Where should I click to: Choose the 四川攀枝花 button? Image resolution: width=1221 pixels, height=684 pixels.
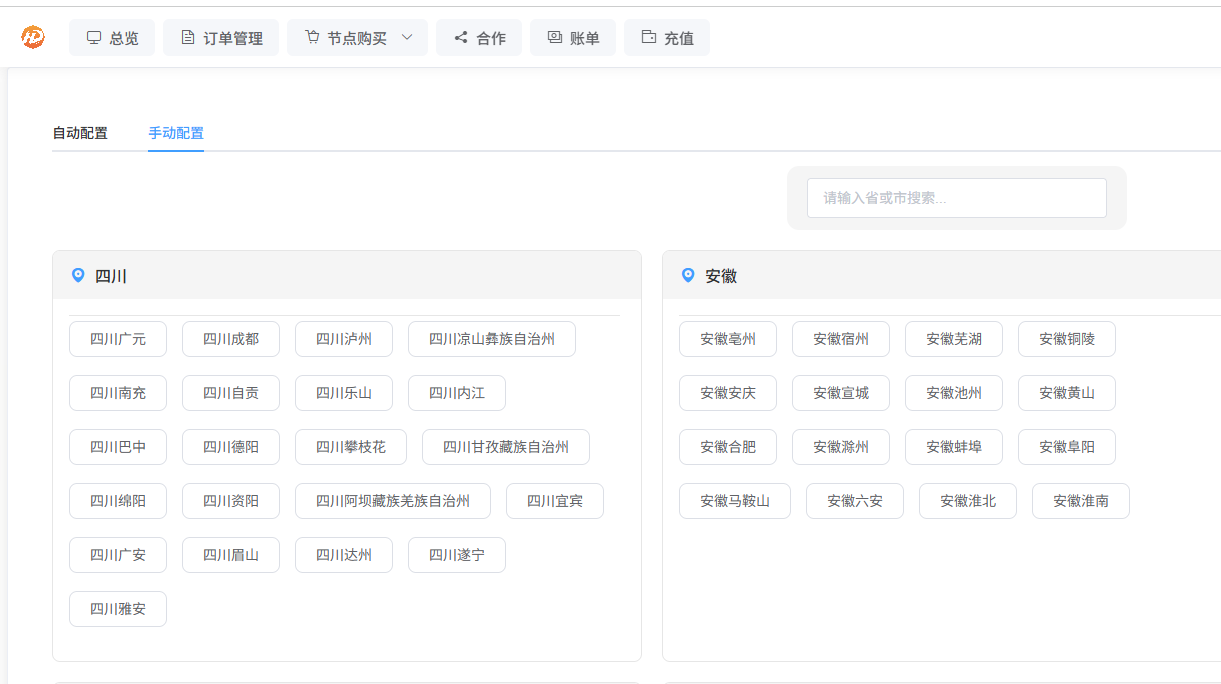tap(351, 447)
